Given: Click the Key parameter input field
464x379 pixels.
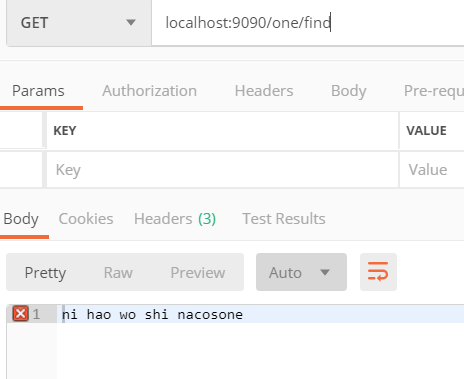Looking at the screenshot, I should coord(223,170).
